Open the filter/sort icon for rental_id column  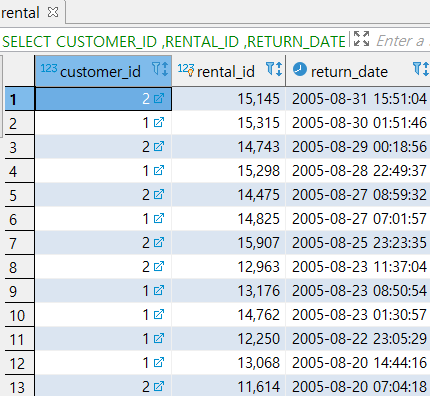[274, 69]
